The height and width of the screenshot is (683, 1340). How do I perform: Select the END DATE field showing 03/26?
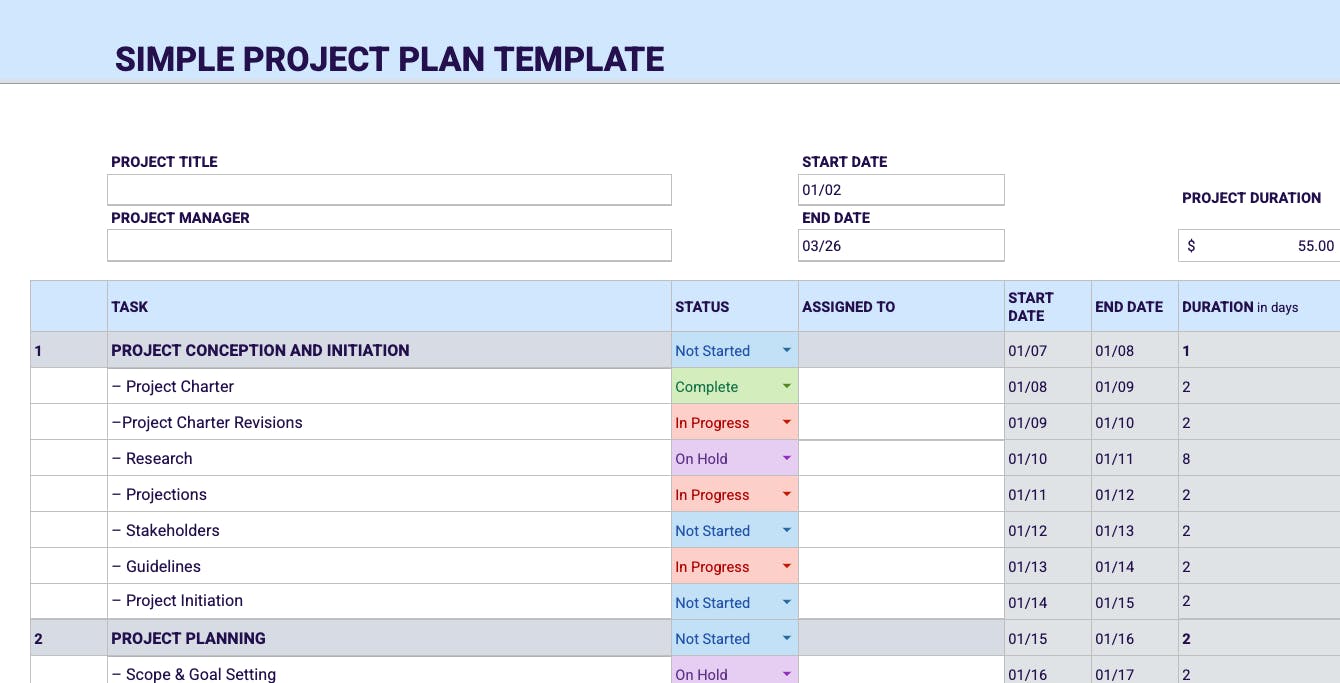point(900,245)
